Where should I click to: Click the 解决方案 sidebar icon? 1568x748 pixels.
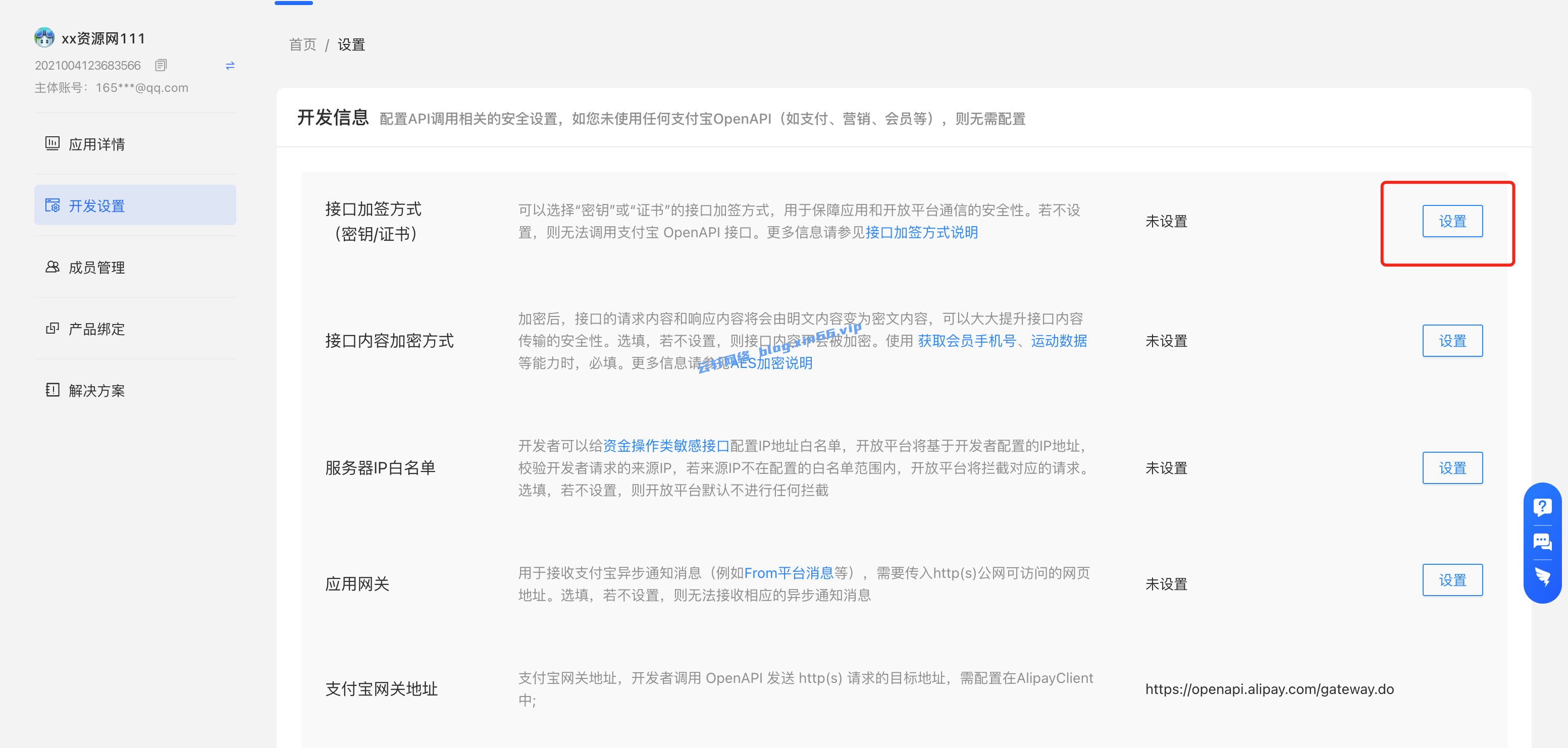pyautogui.click(x=53, y=390)
